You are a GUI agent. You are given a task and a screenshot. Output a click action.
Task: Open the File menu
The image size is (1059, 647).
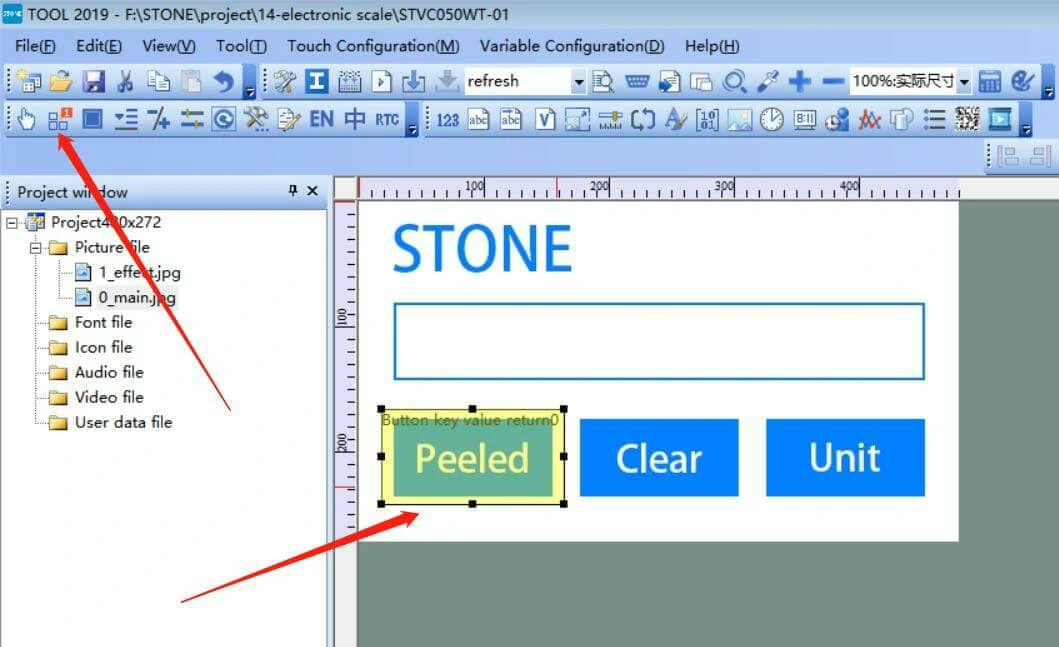(x=35, y=46)
